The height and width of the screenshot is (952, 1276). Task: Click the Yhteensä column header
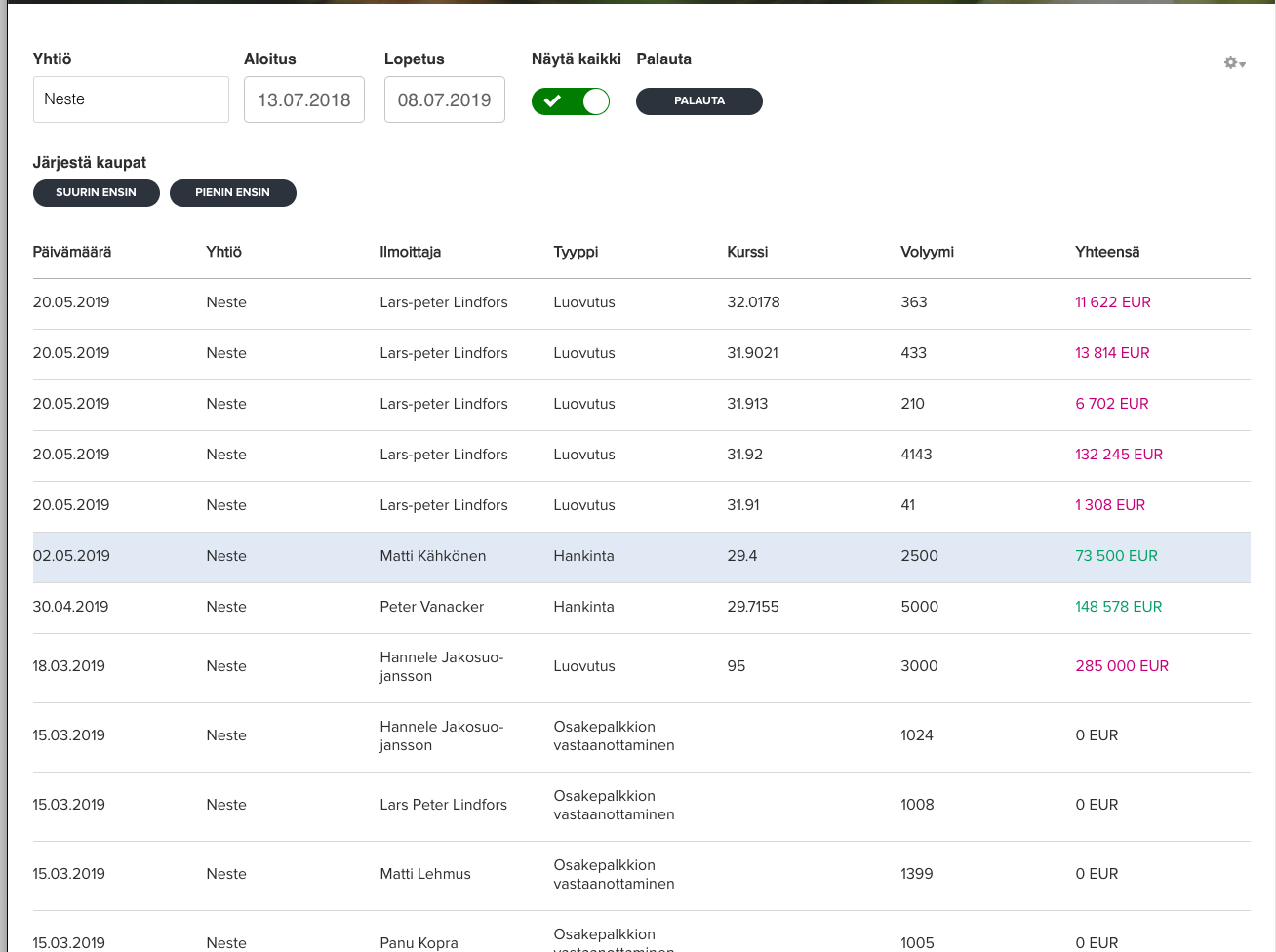coord(1107,252)
